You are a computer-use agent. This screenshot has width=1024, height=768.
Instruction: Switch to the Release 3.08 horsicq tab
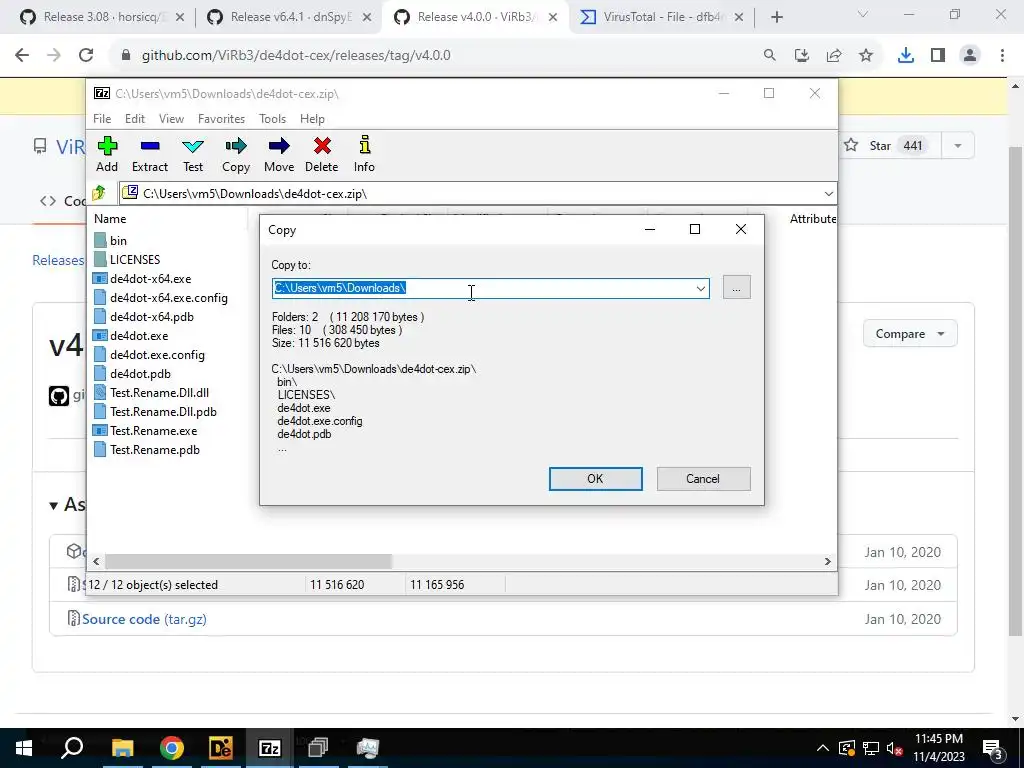[102, 17]
